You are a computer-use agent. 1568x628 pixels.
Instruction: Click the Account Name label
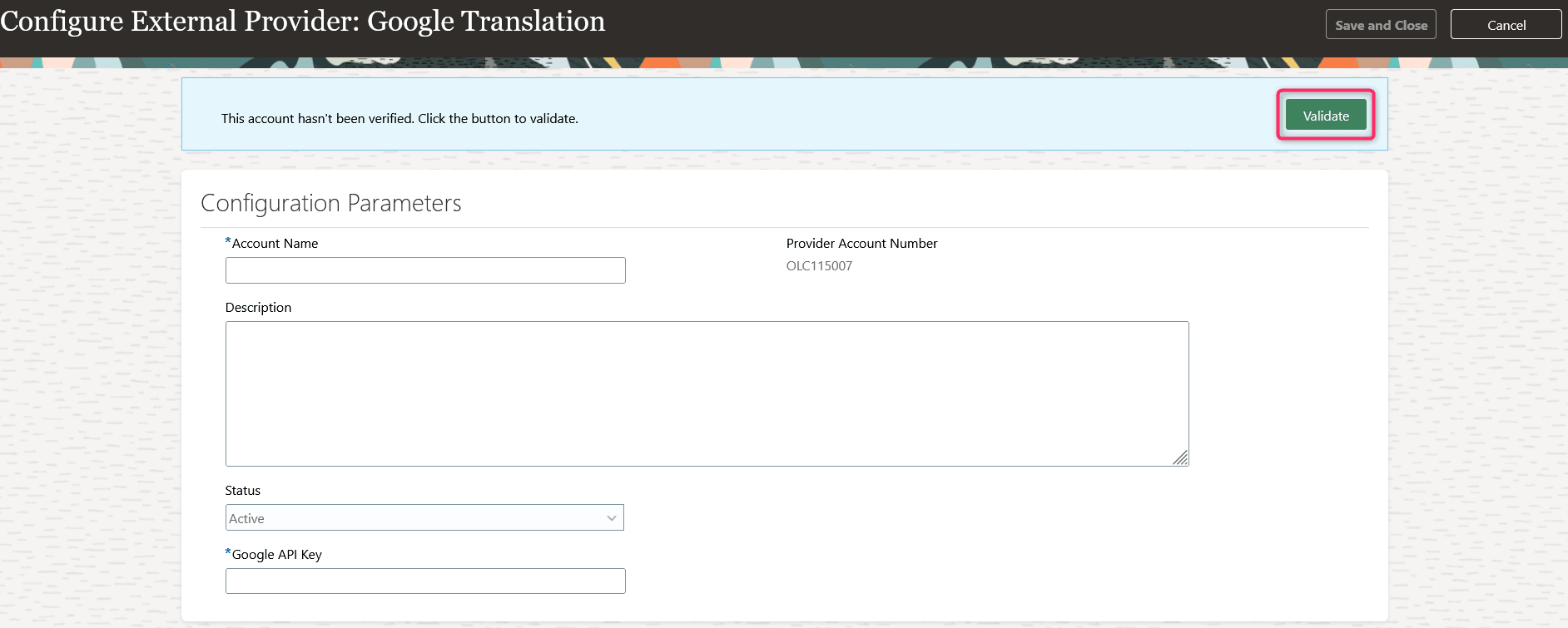click(275, 244)
